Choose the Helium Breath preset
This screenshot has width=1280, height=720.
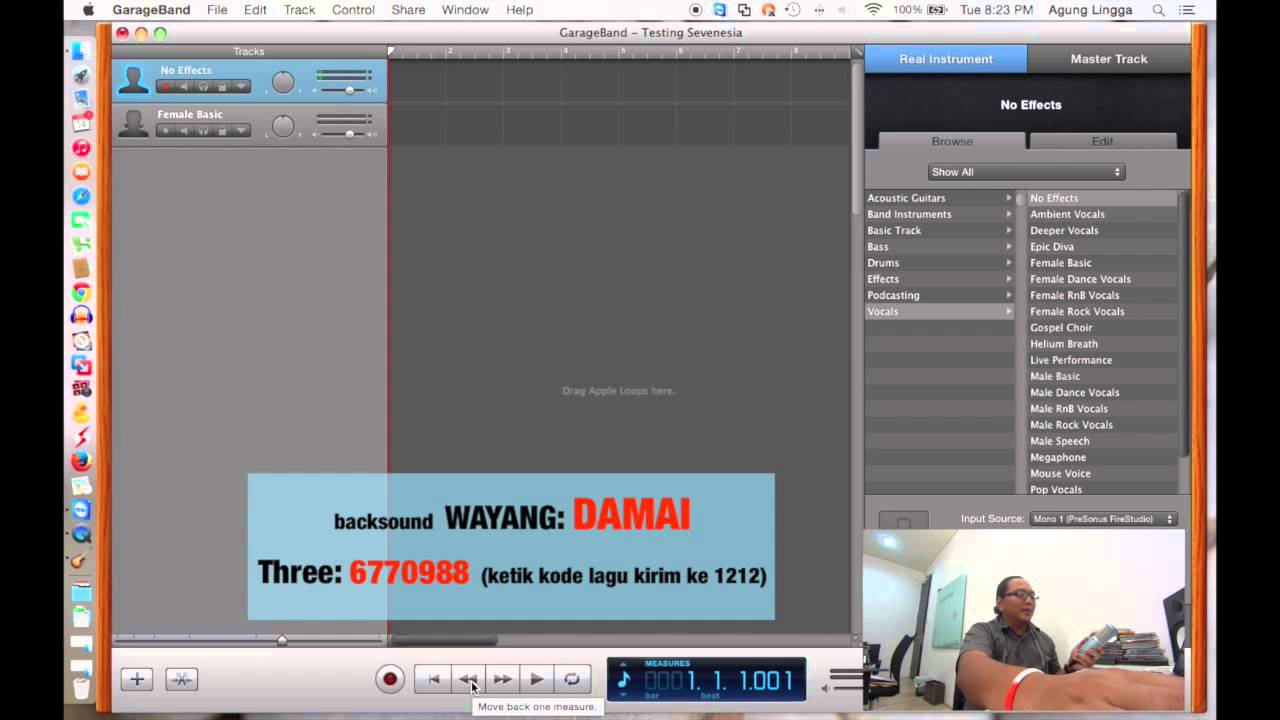click(1063, 344)
